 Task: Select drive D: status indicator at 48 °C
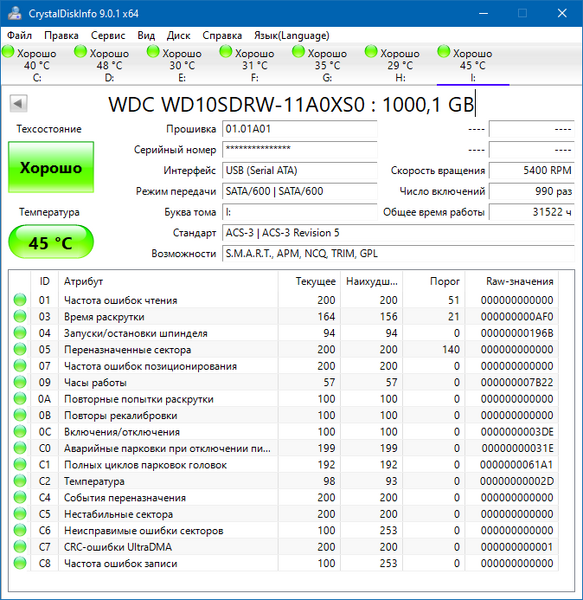pos(102,64)
